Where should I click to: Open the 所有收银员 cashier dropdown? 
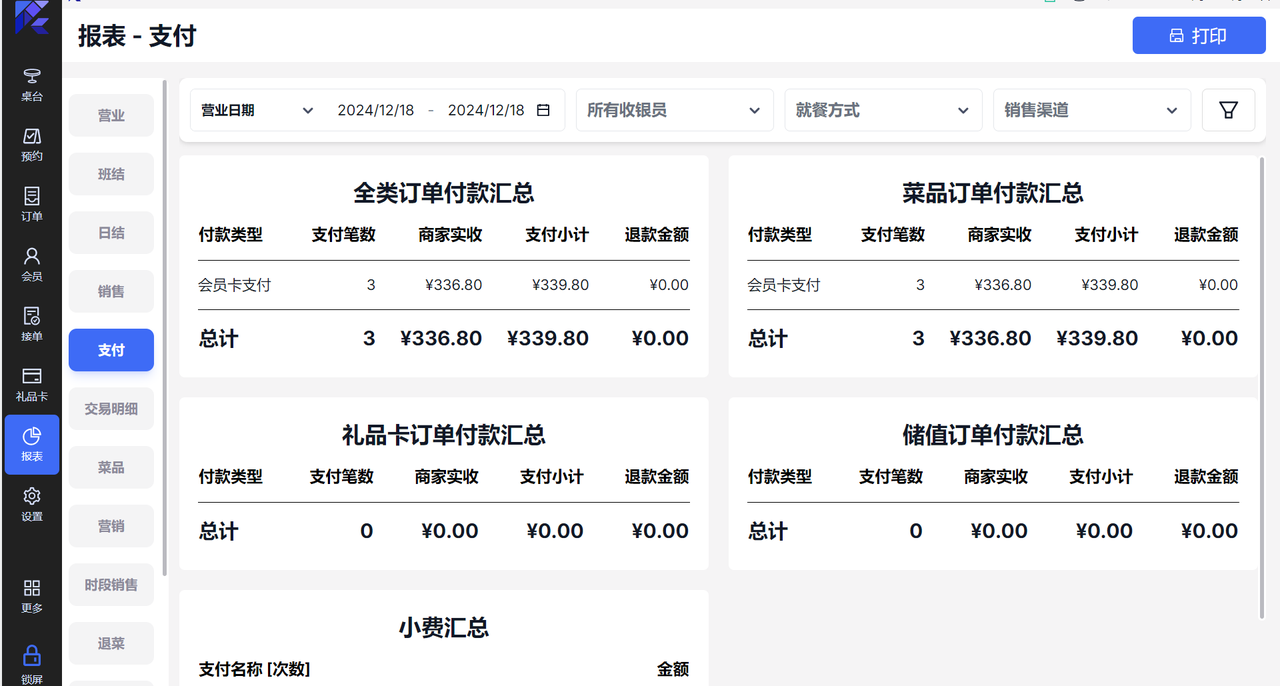[x=675, y=110]
